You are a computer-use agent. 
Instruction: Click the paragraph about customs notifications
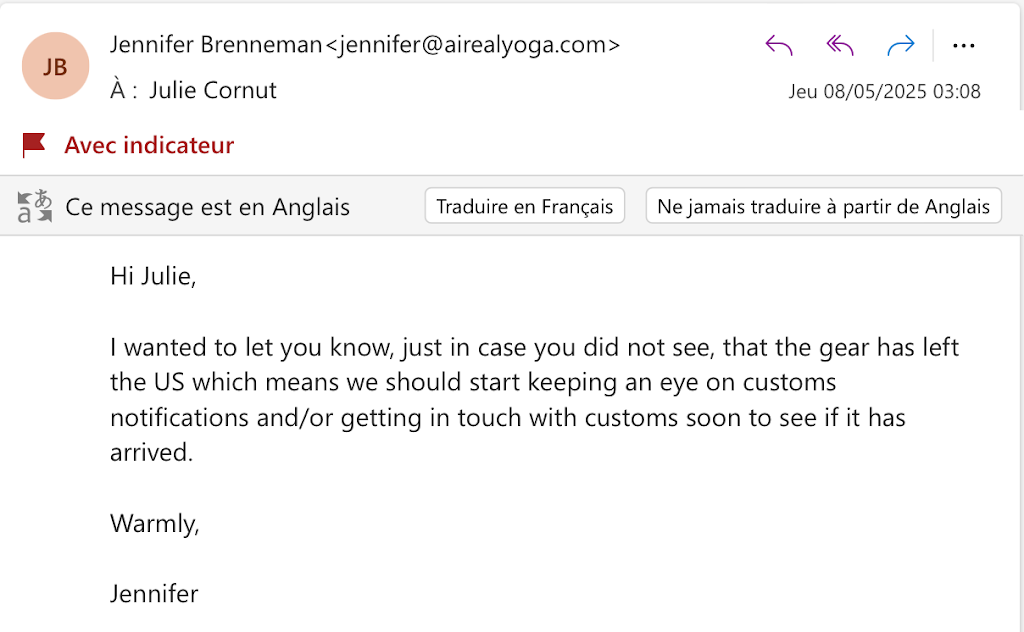click(520, 400)
